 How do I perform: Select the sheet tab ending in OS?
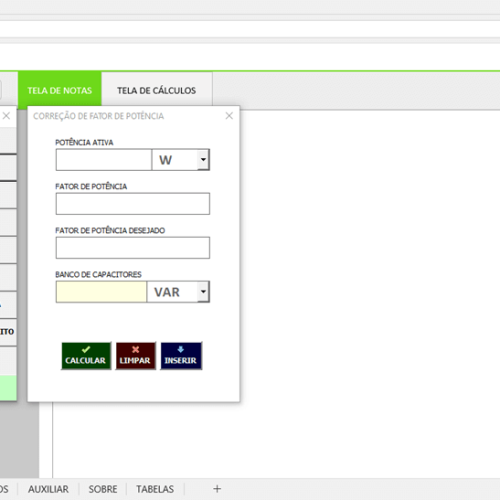[x=5, y=489]
